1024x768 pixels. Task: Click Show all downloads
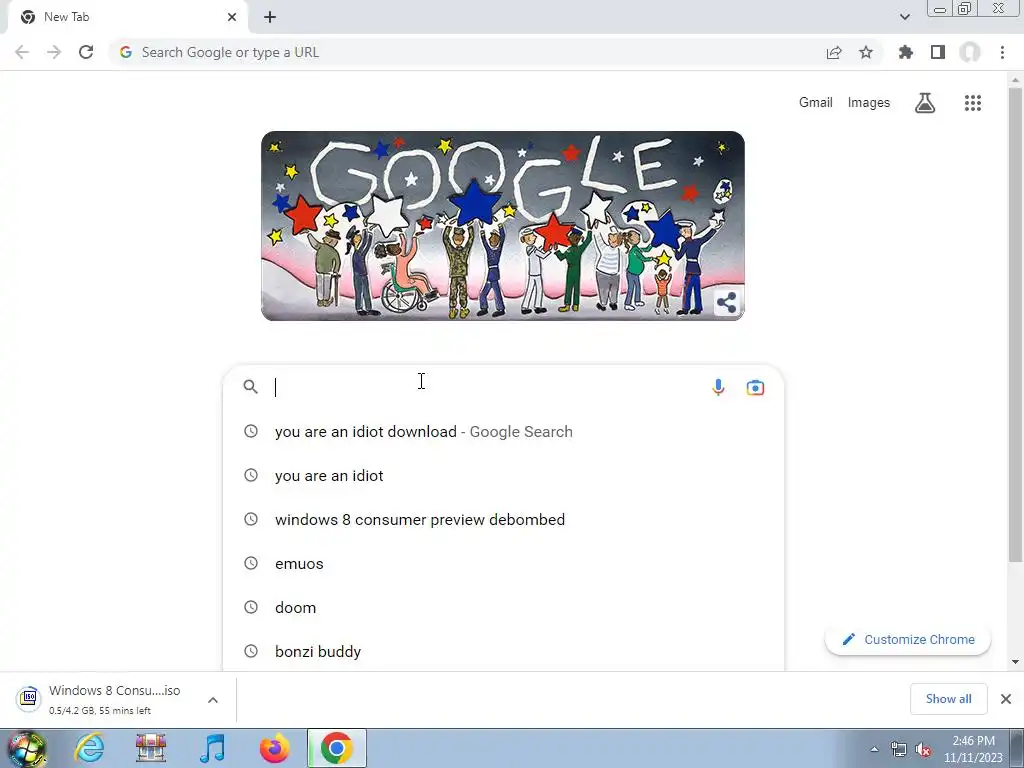coord(948,699)
